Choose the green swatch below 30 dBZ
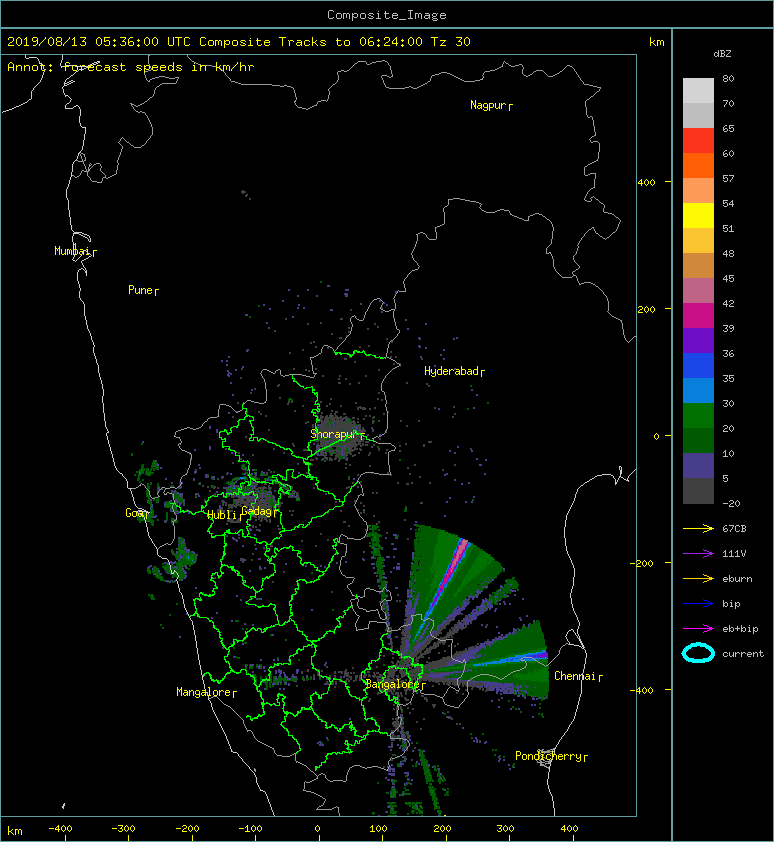 coord(698,415)
